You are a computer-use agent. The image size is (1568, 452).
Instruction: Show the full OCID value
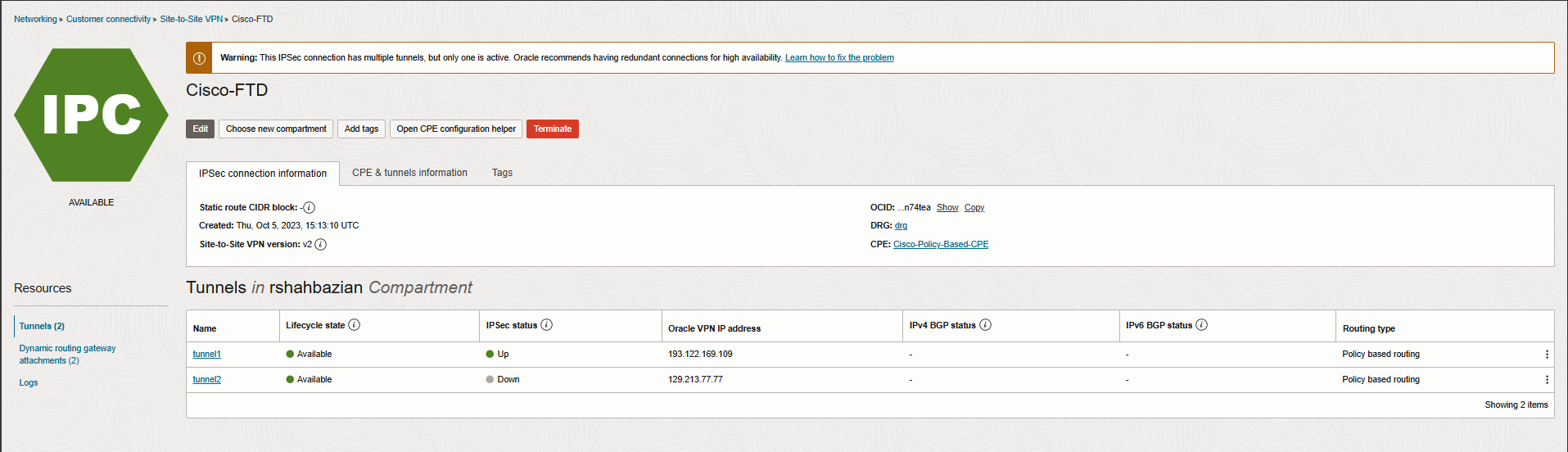point(947,208)
